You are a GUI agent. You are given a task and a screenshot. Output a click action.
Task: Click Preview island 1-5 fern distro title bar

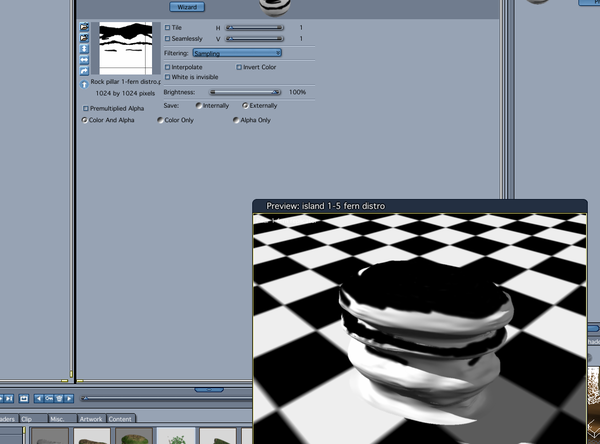420,206
